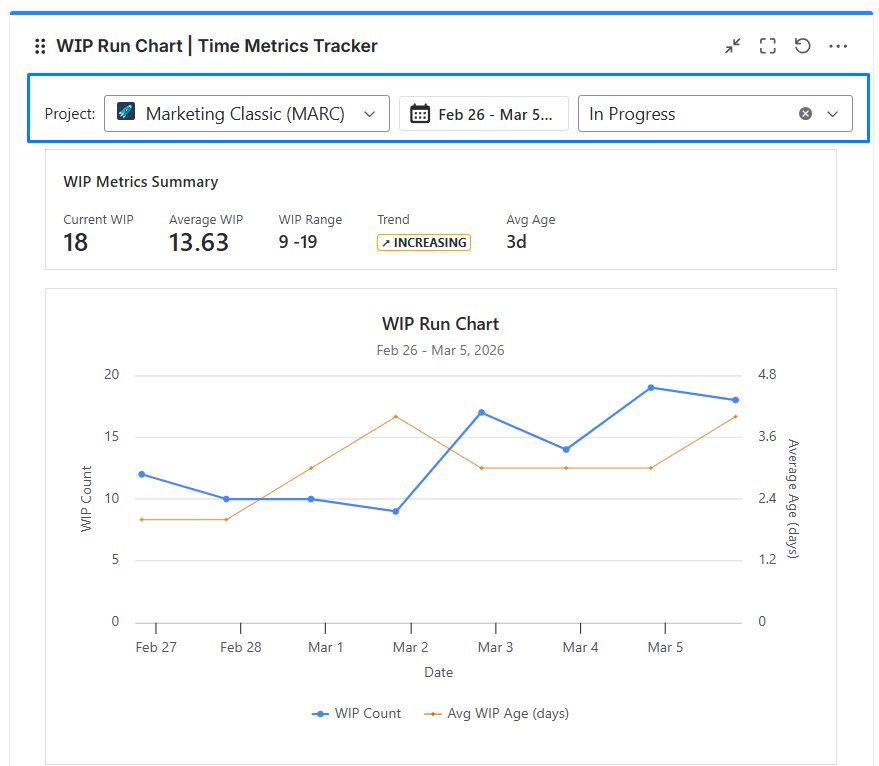
Task: Click the final blue WIP Count data point
Action: click(735, 400)
